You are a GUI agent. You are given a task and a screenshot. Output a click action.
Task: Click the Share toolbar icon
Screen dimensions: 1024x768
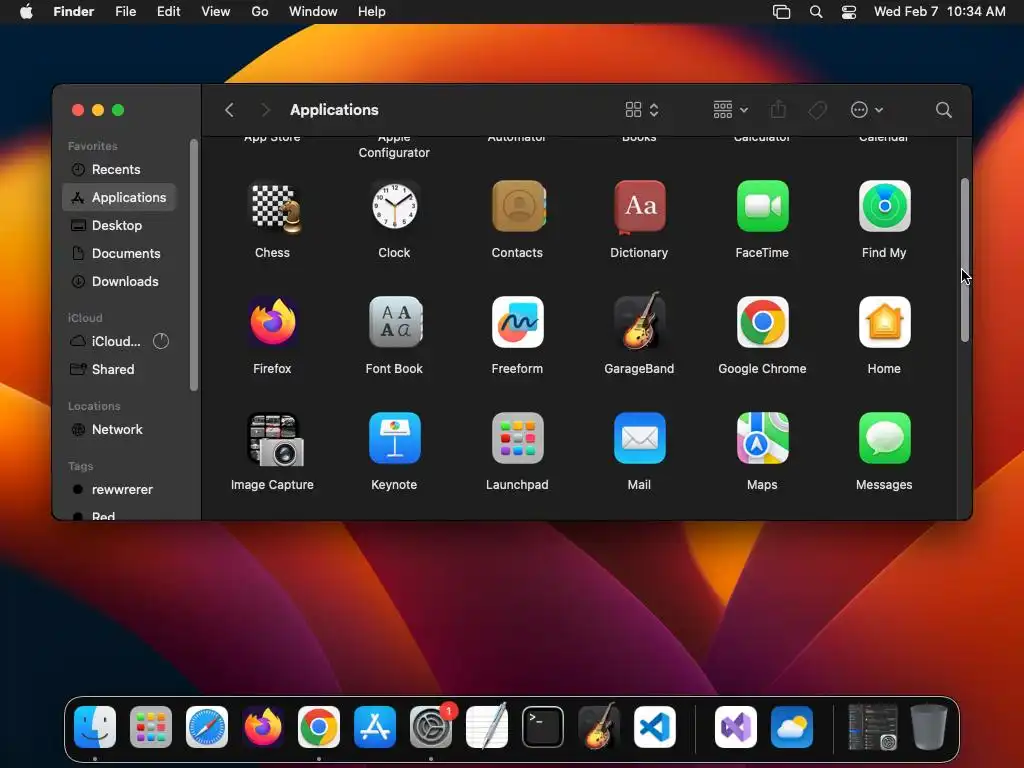pyautogui.click(x=778, y=109)
